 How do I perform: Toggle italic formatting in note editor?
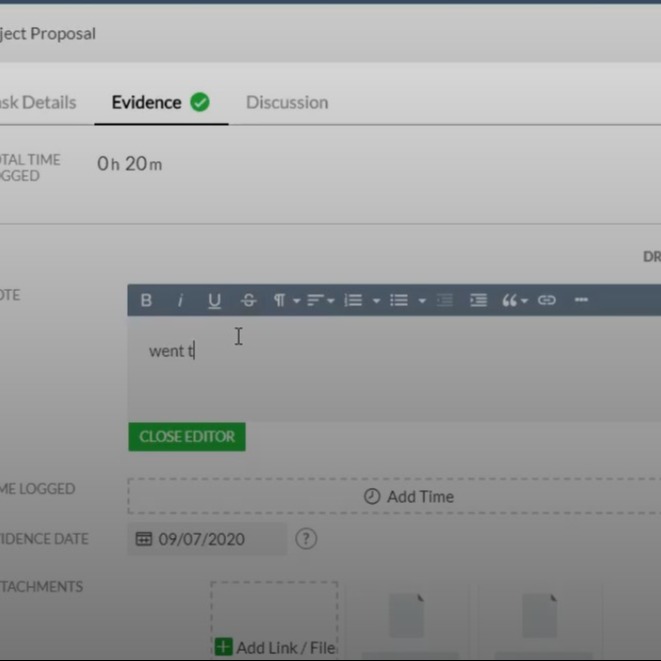180,300
